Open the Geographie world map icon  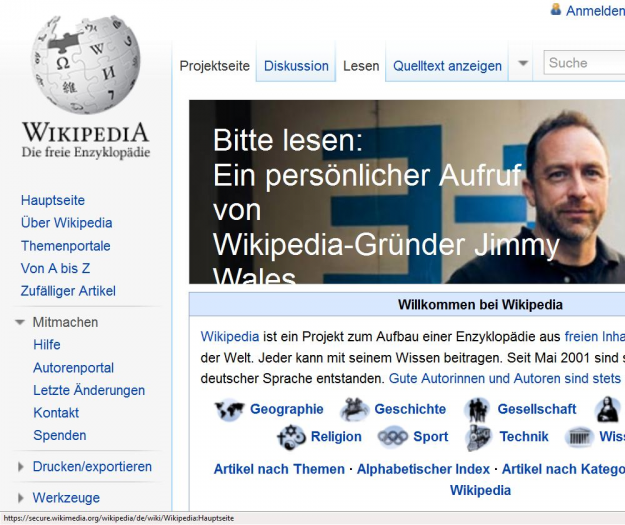pyautogui.click(x=230, y=409)
